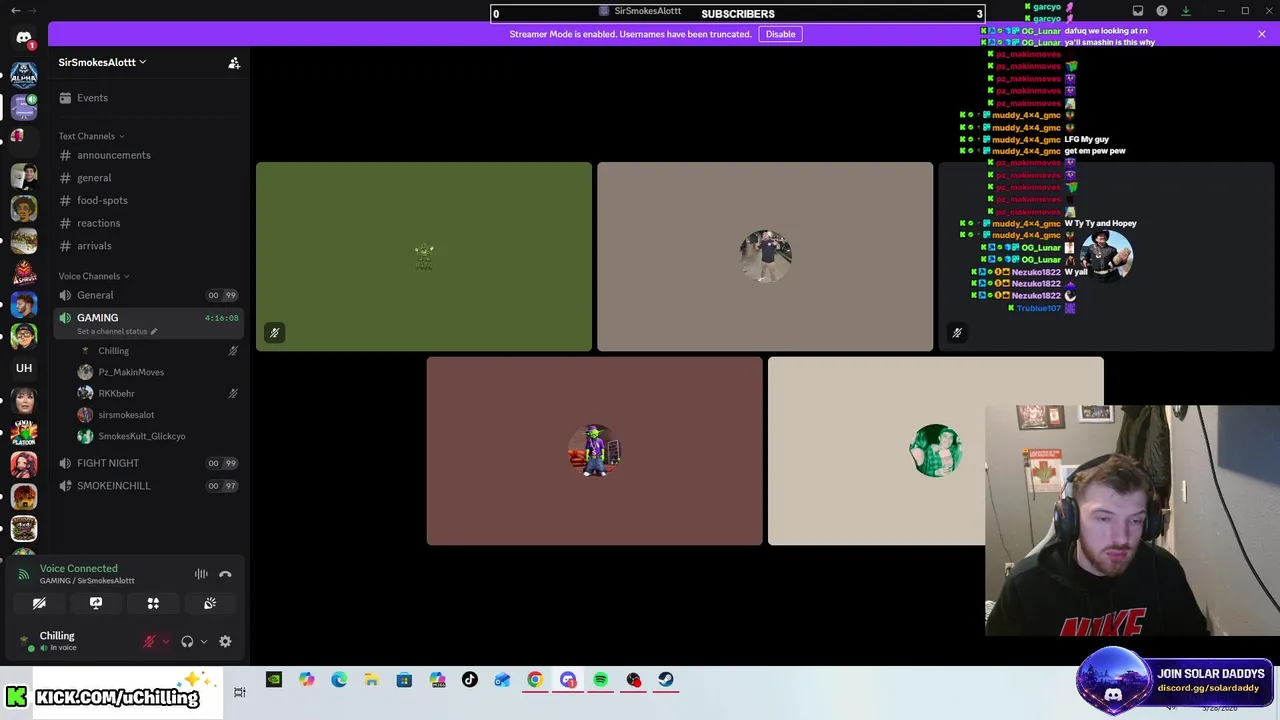This screenshot has width=1280, height=720.
Task: Open Discord direct messages home icon
Action: (24, 38)
